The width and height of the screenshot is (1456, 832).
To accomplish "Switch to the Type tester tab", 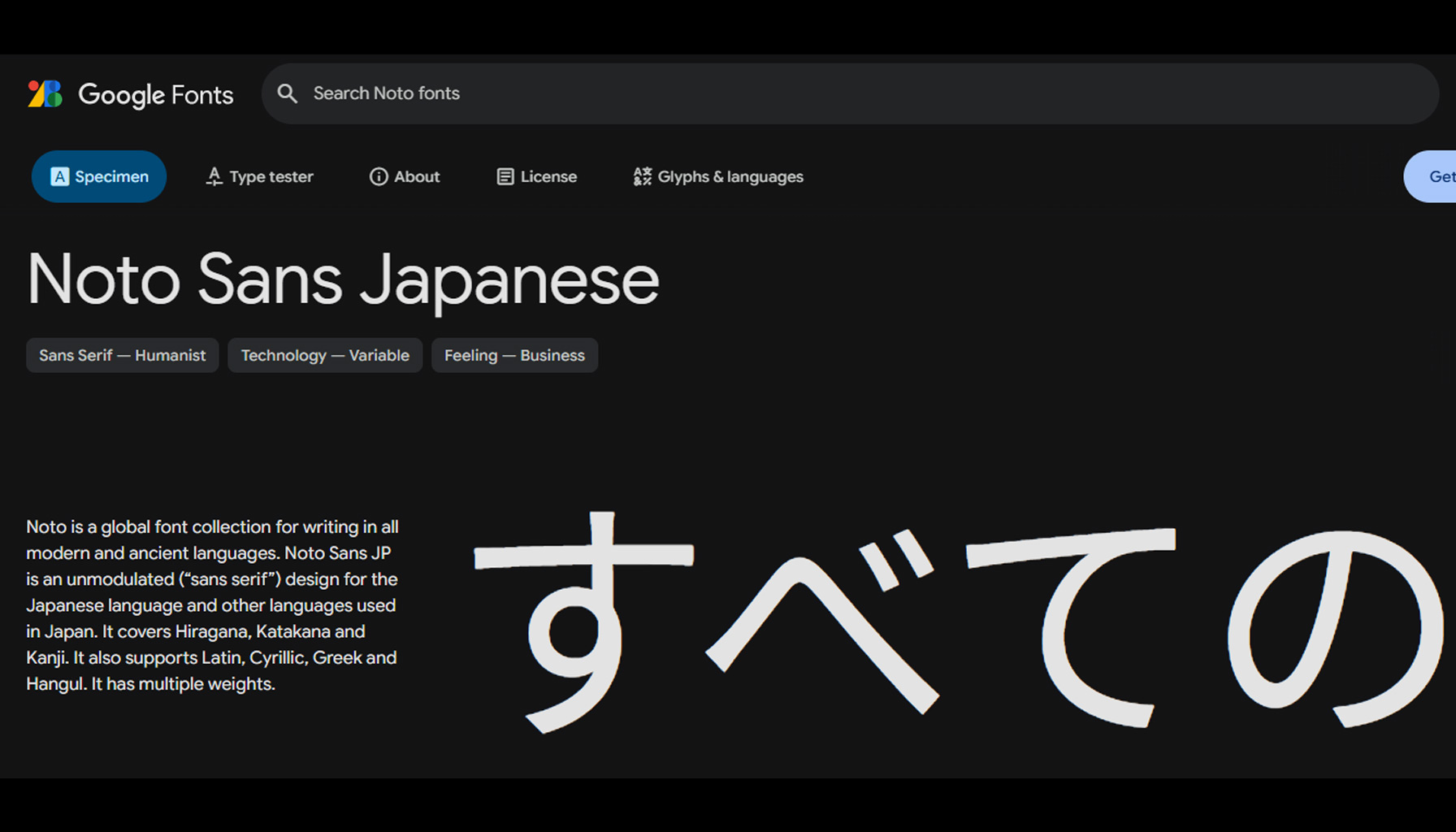I will 259,176.
